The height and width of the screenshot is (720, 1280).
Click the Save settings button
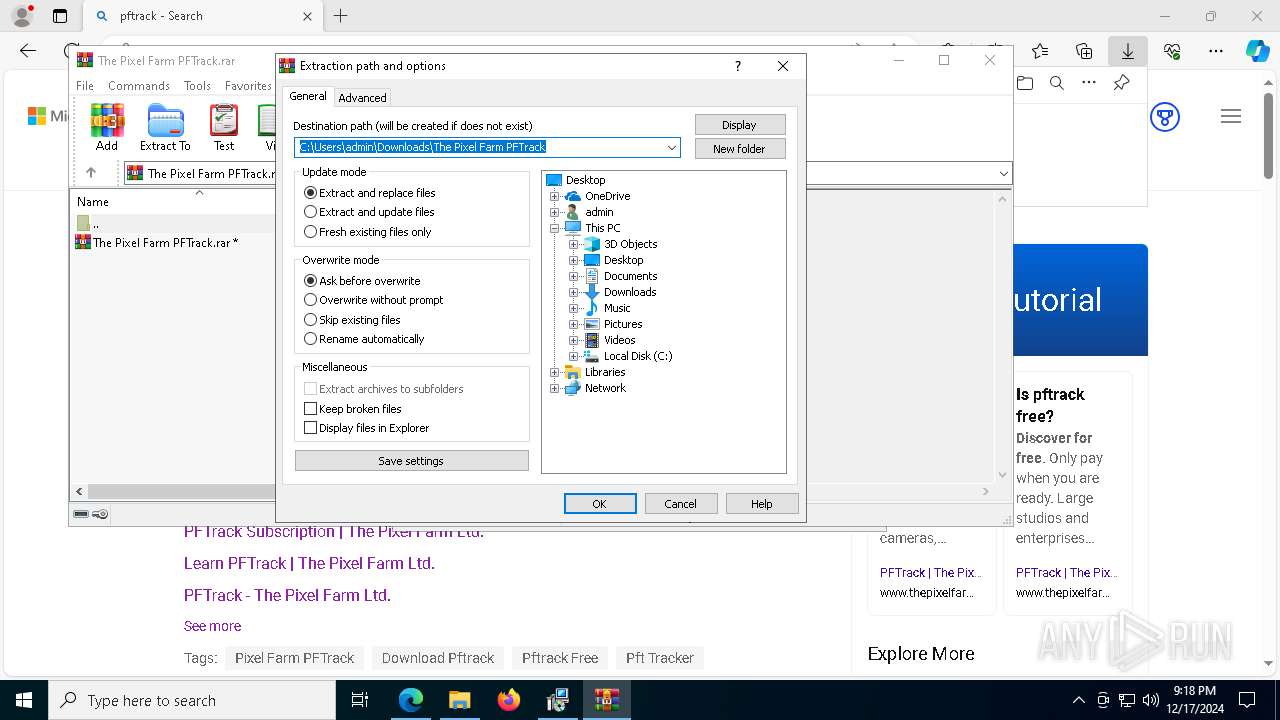pyautogui.click(x=411, y=461)
